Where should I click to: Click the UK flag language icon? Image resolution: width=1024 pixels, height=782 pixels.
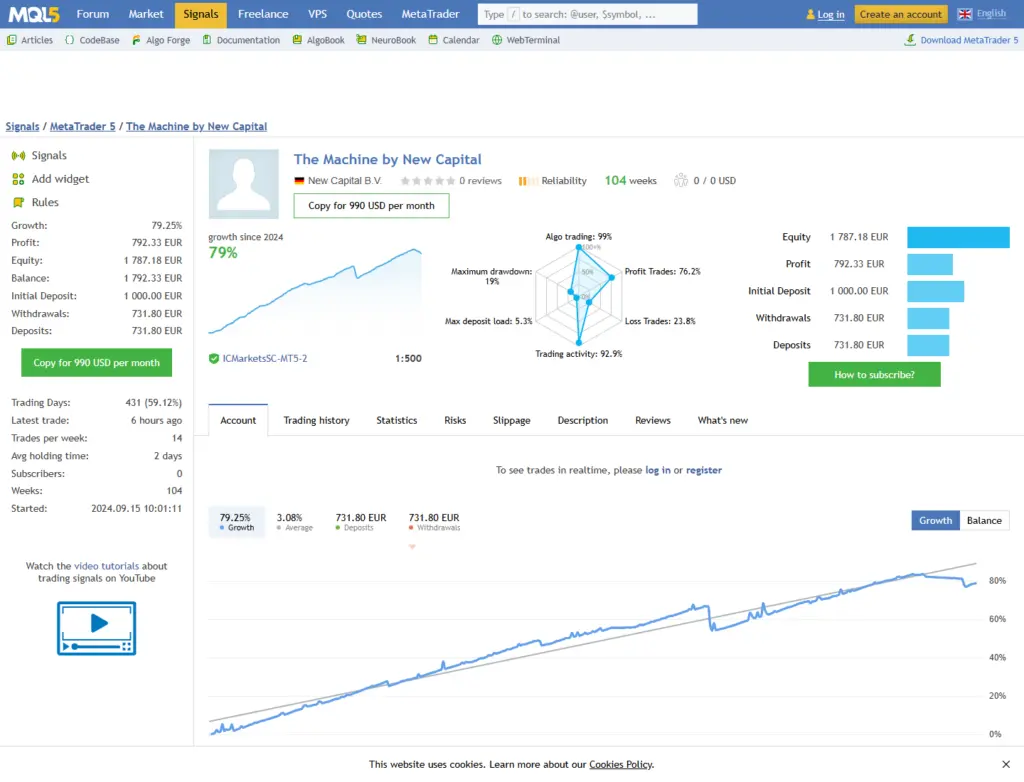pyautogui.click(x=965, y=14)
